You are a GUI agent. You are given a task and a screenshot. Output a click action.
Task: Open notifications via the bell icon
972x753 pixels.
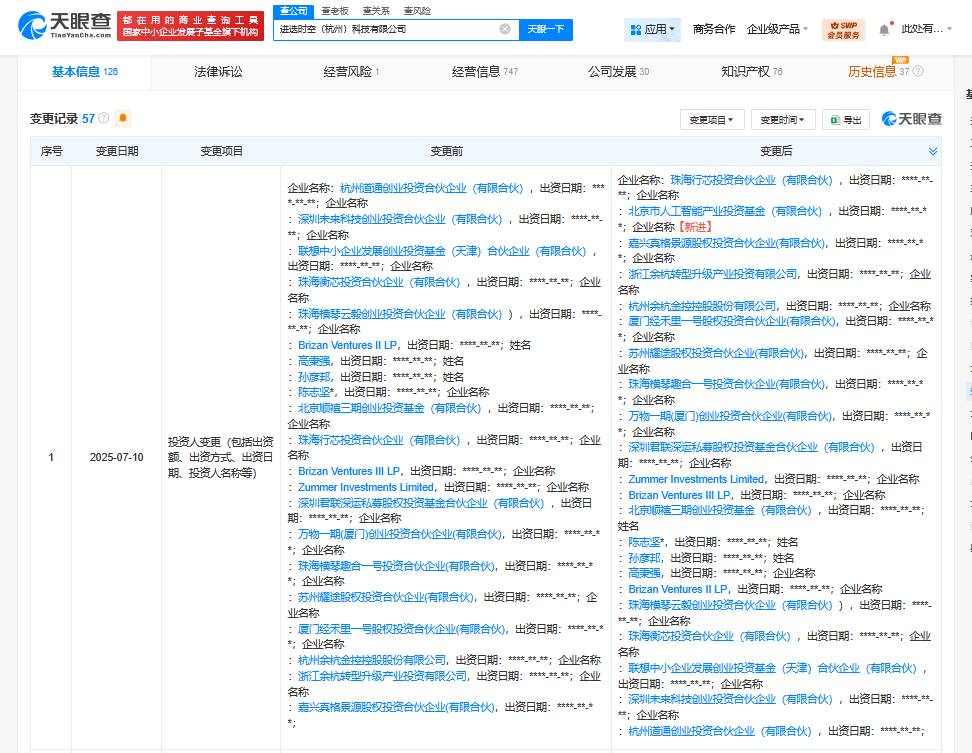(884, 30)
